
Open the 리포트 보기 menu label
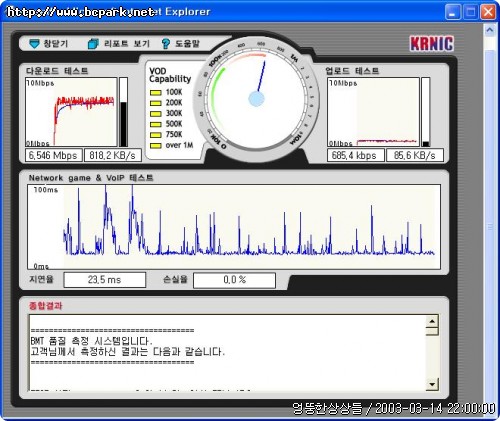click(127, 44)
